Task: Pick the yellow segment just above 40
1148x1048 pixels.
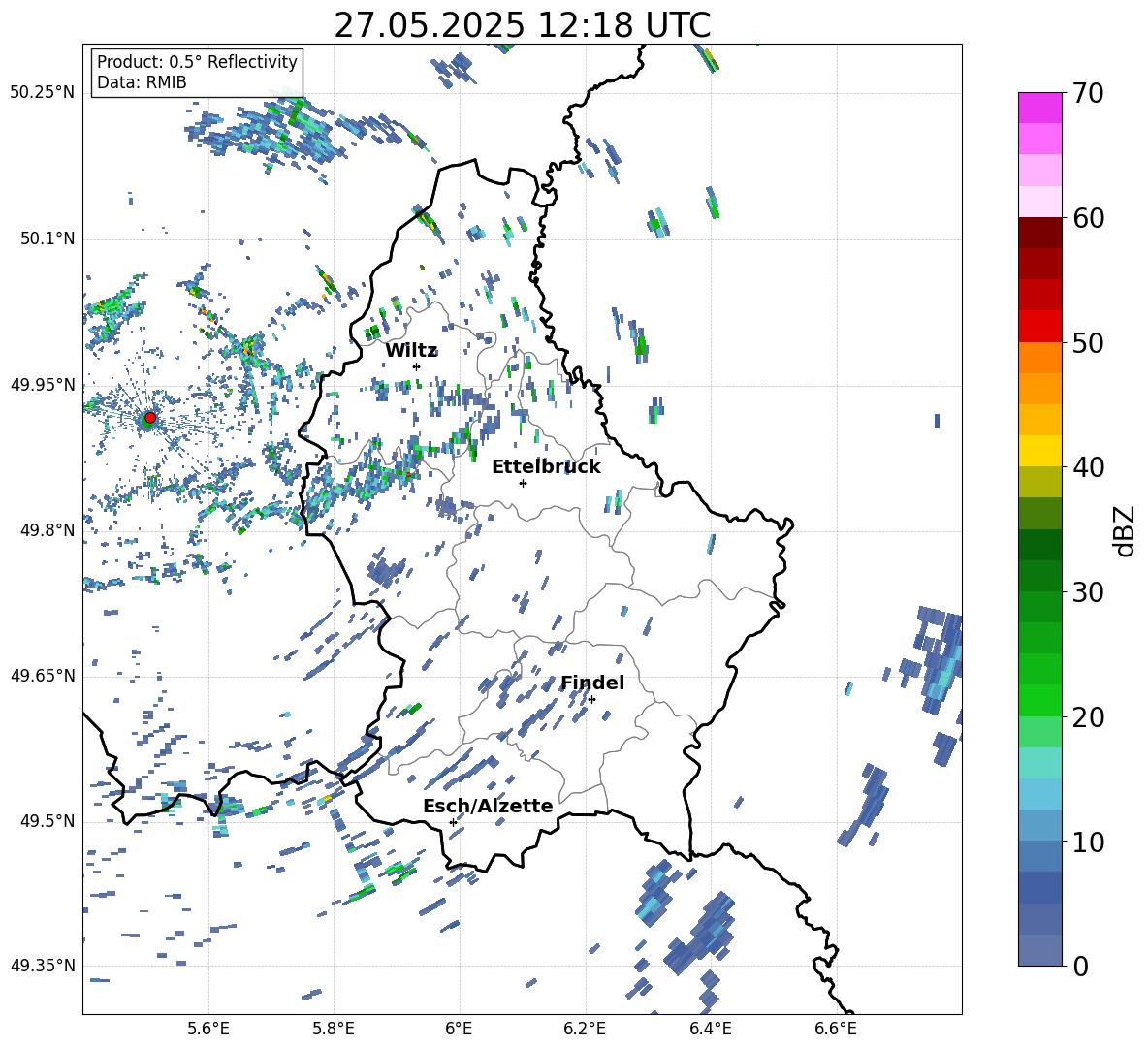Action: (x=1039, y=451)
